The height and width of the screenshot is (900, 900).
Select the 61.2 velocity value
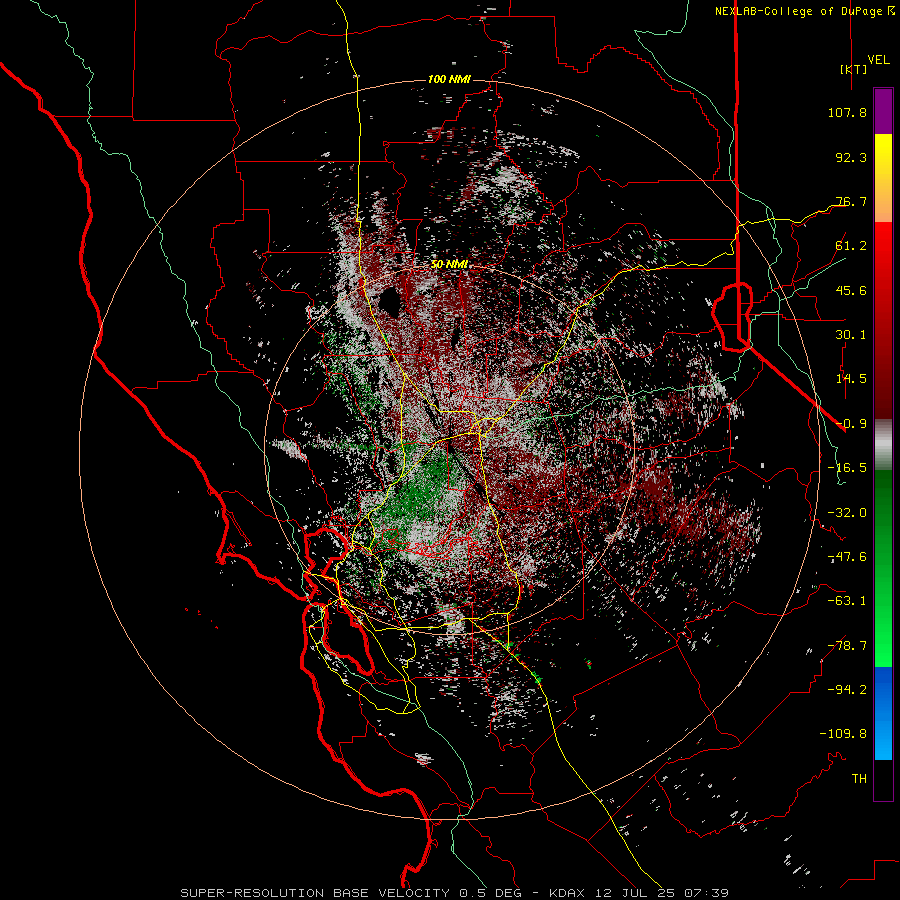tap(851, 246)
